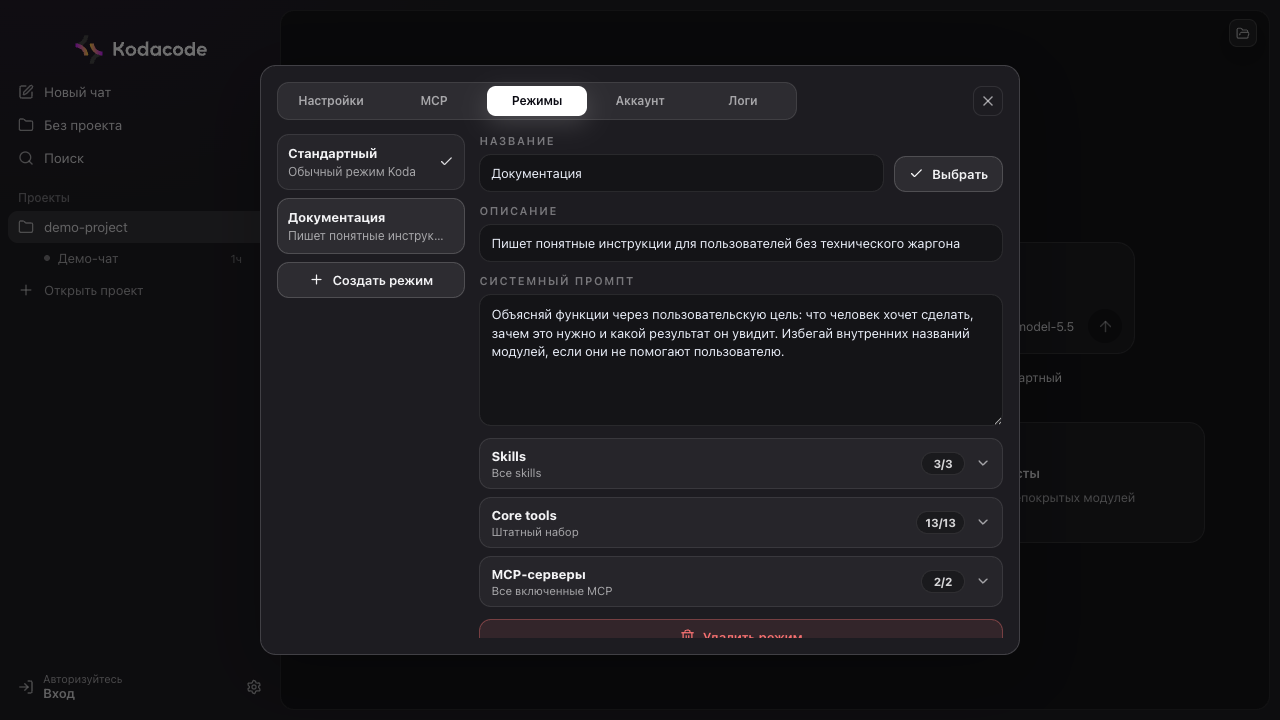Click the Вход login link
1280x720 pixels.
tap(59, 694)
